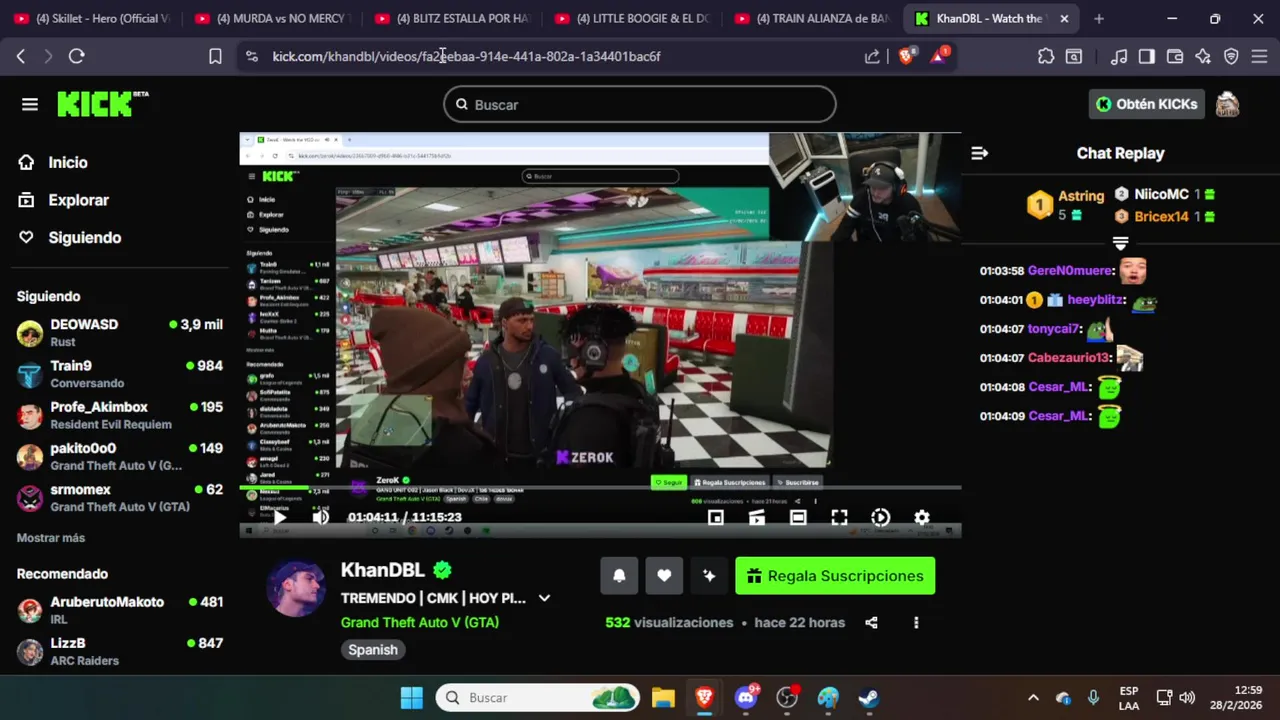Open Discord from the taskbar
The height and width of the screenshot is (720, 1280).
746,697
